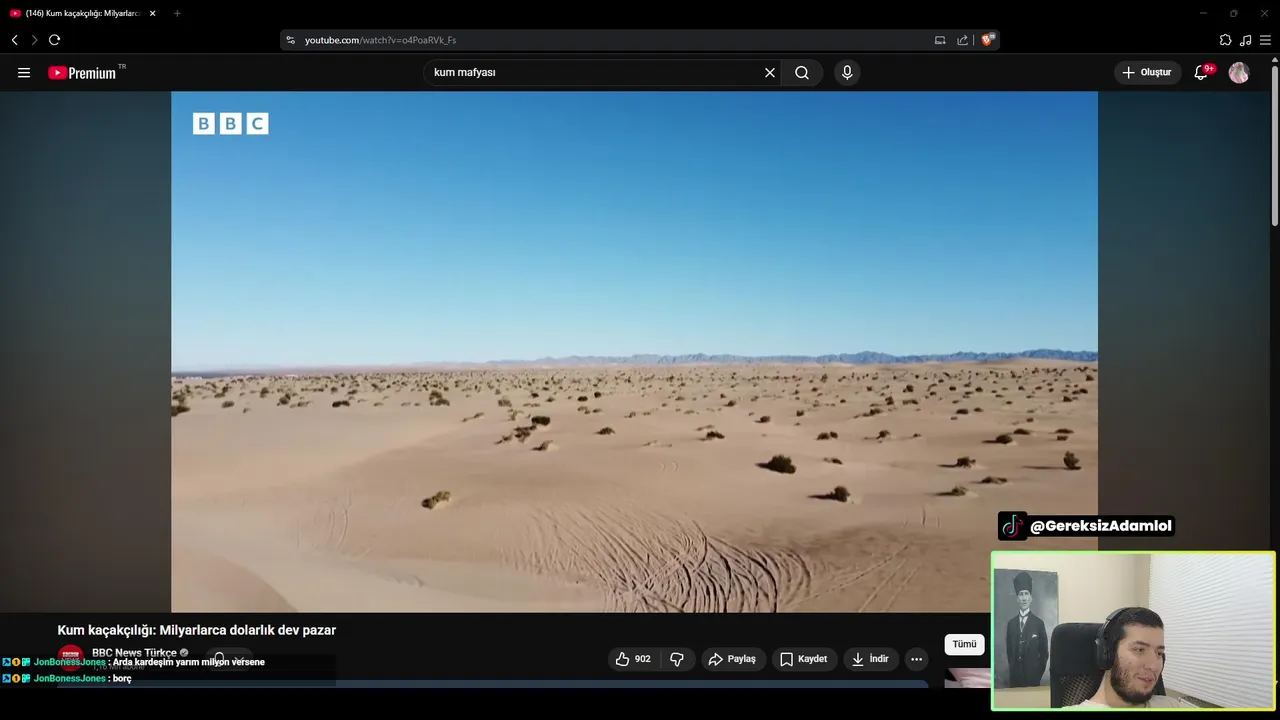Open the more actions three-dot menu
The width and height of the screenshot is (1280, 720).
pos(916,659)
